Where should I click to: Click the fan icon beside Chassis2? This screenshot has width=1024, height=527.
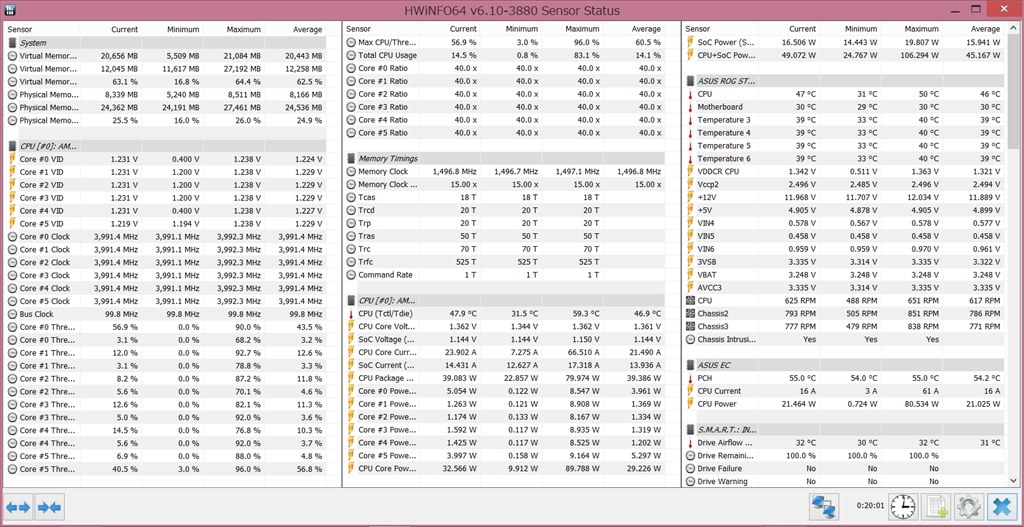tap(691, 313)
